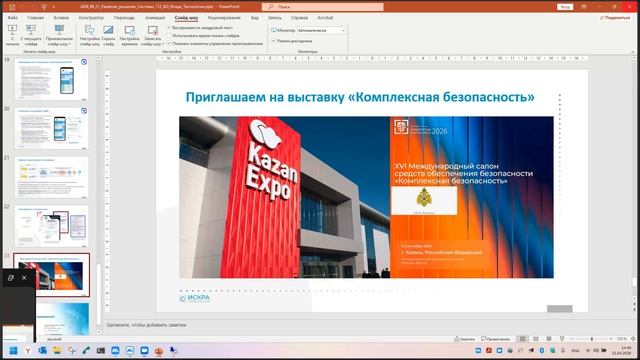Viewport: 640px width, 360px height.
Task: Select slide 22 thumbnail
Action: coord(51,226)
